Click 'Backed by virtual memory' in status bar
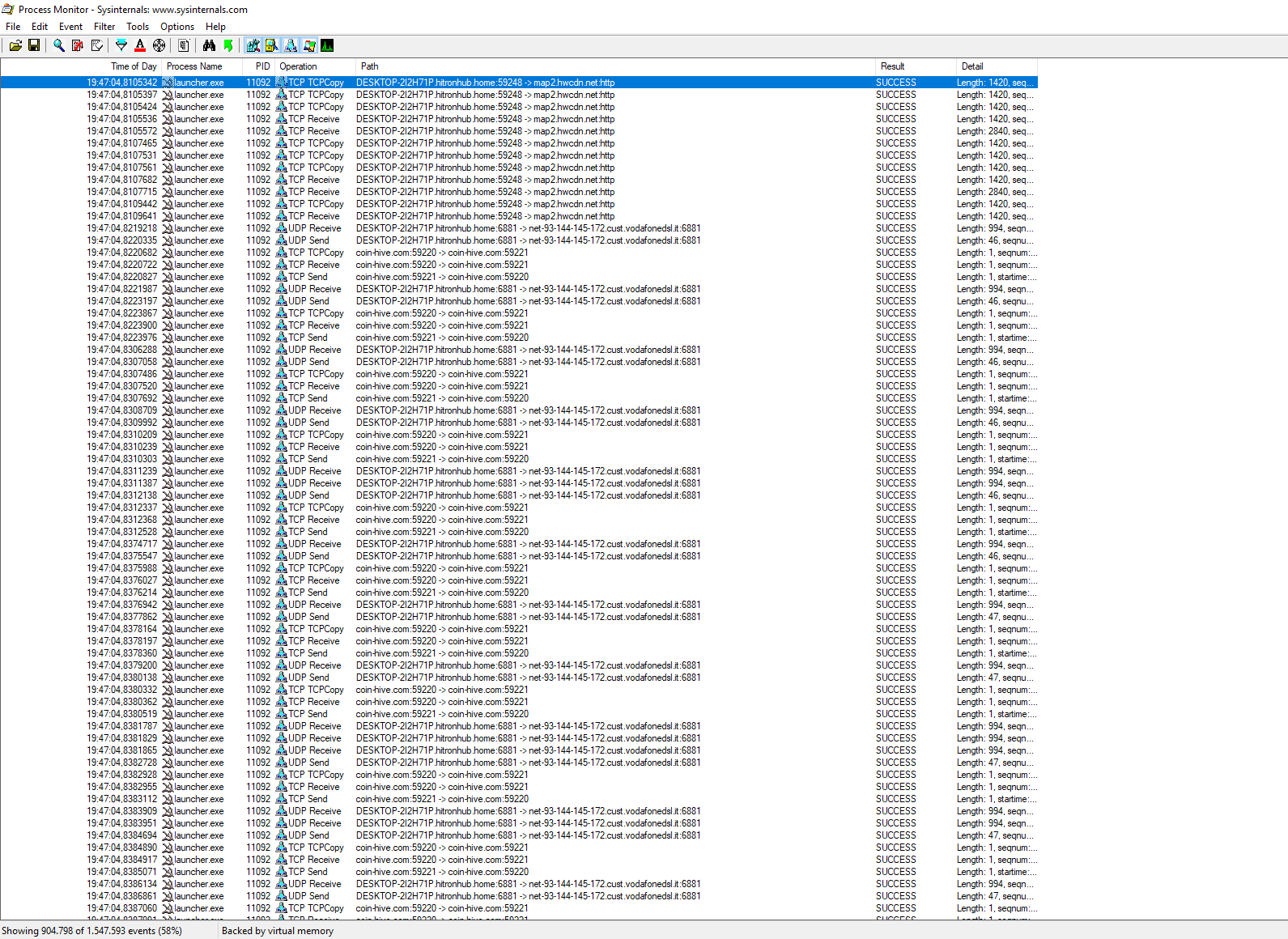The image size is (1288, 939). [278, 931]
